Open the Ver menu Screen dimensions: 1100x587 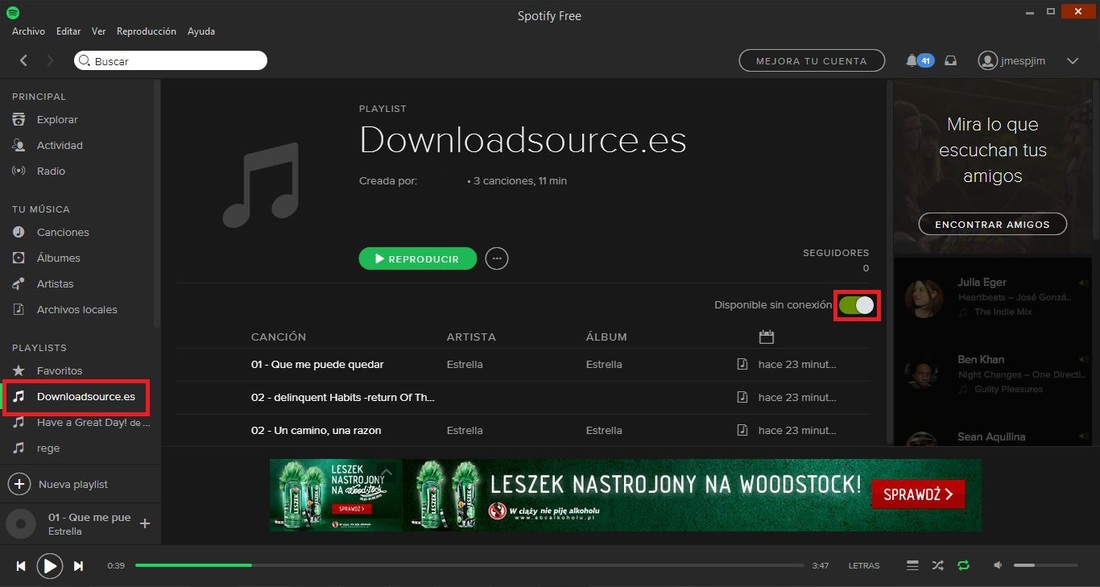[x=99, y=32]
